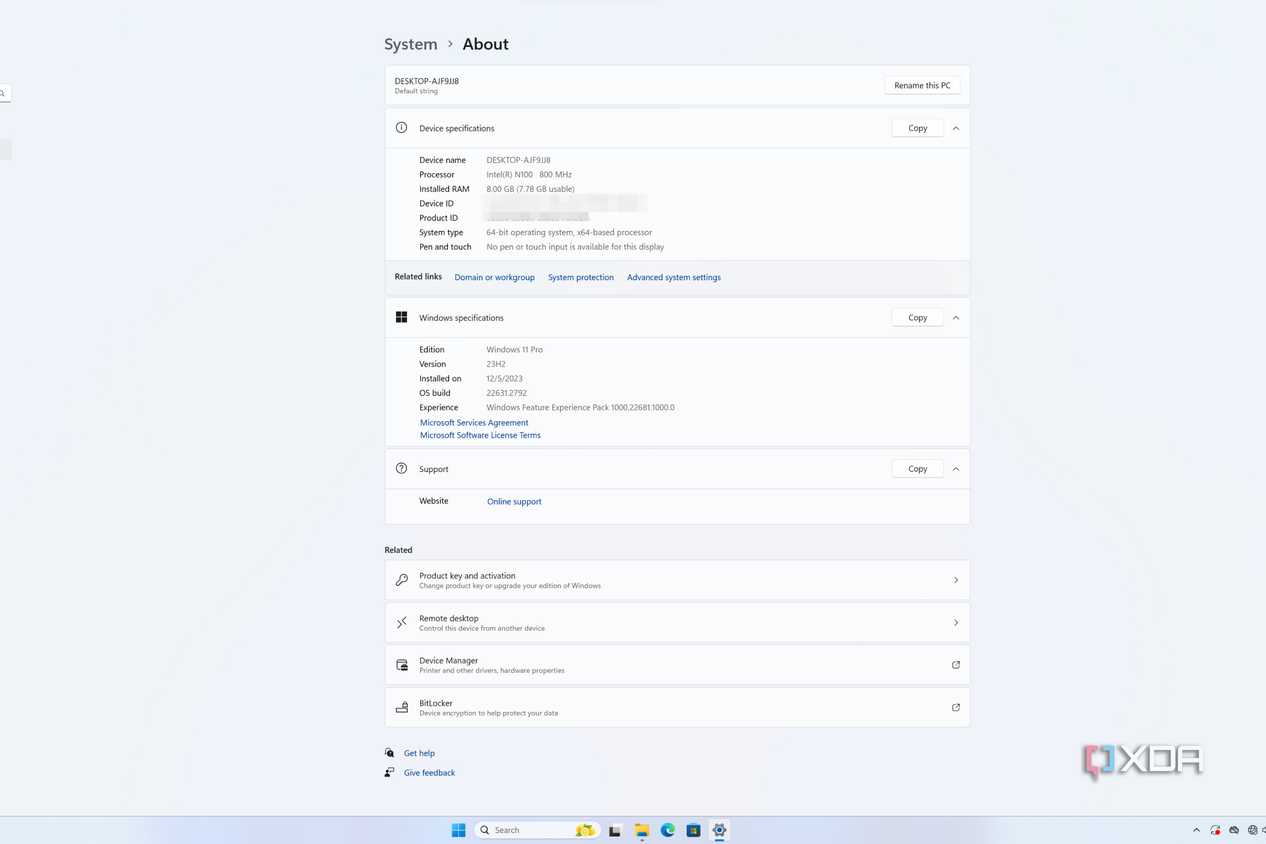Viewport: 1266px width, 844px height.
Task: Collapse the Support section
Action: coord(955,468)
